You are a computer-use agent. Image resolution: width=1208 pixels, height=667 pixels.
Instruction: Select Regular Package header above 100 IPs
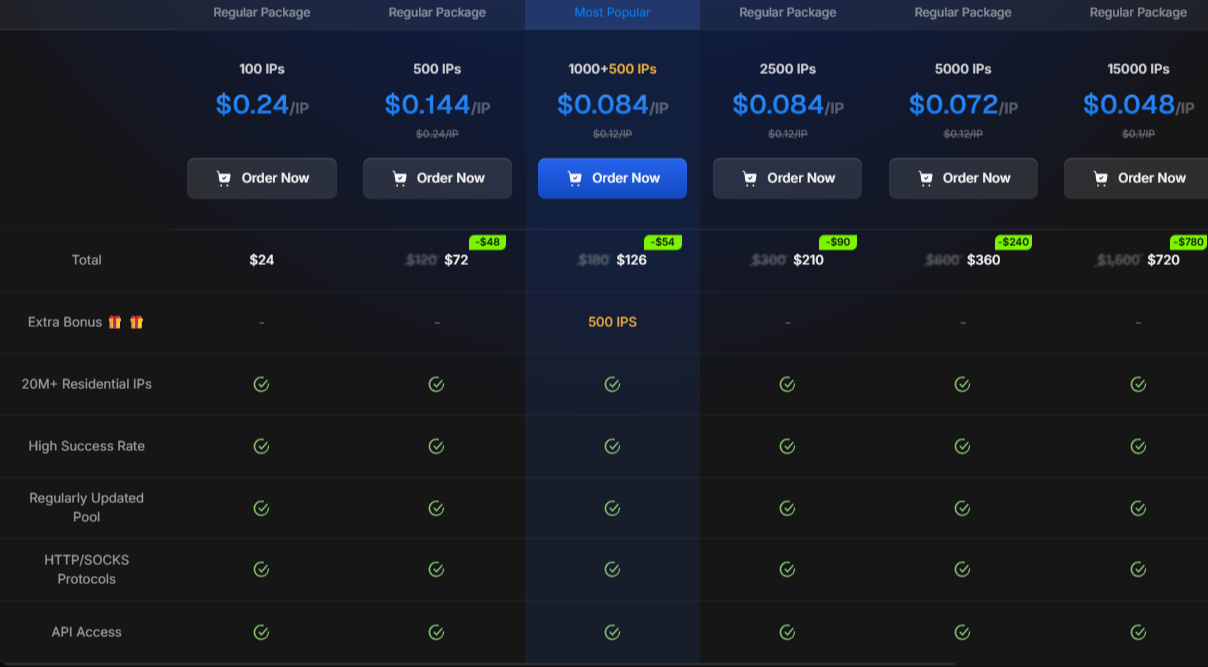click(x=262, y=13)
